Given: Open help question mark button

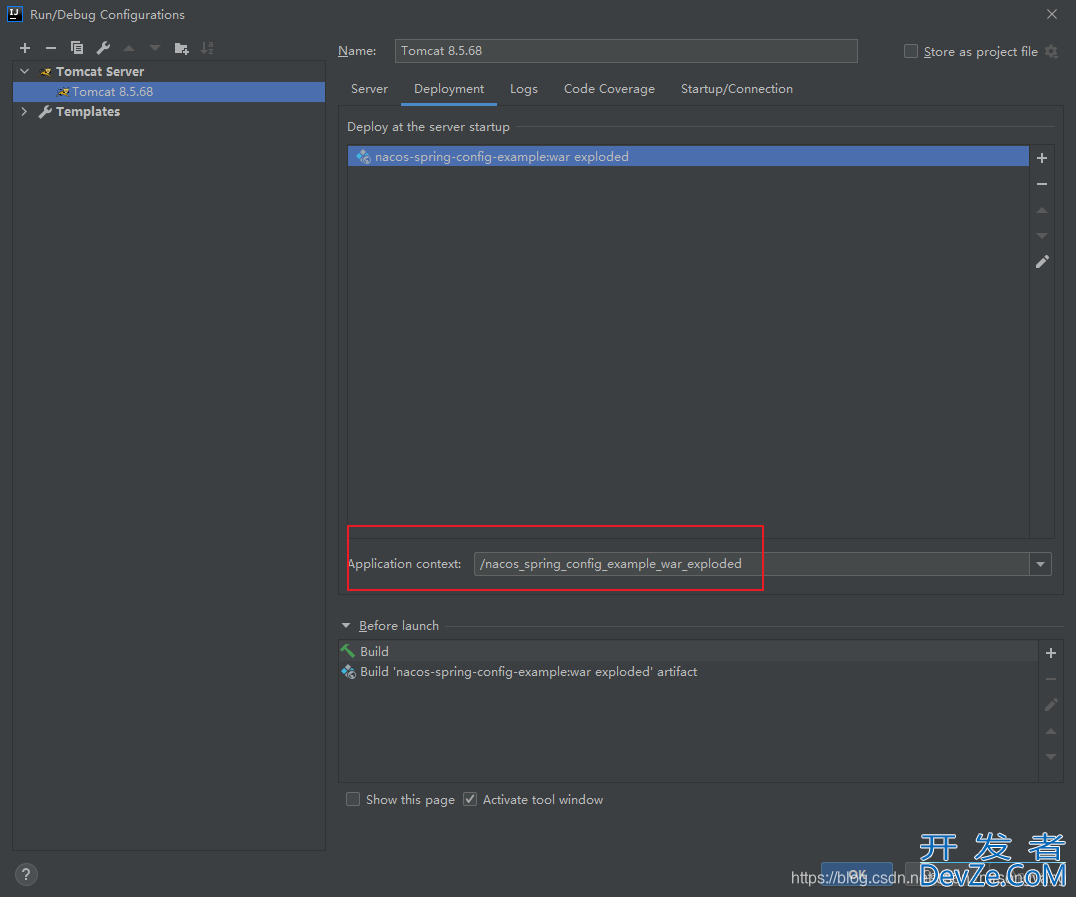Looking at the screenshot, I should (26, 874).
